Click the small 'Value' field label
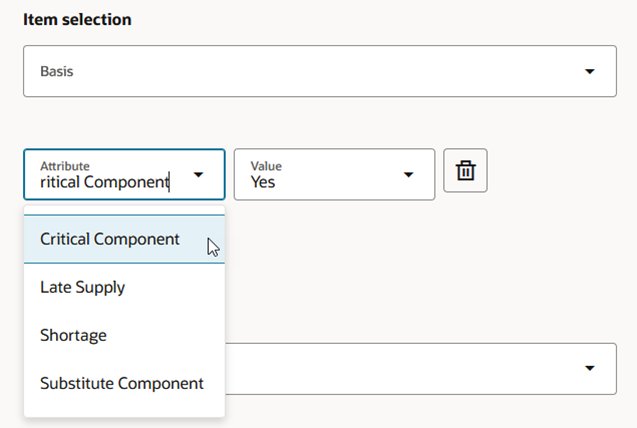The height and width of the screenshot is (428, 637). coord(266,164)
